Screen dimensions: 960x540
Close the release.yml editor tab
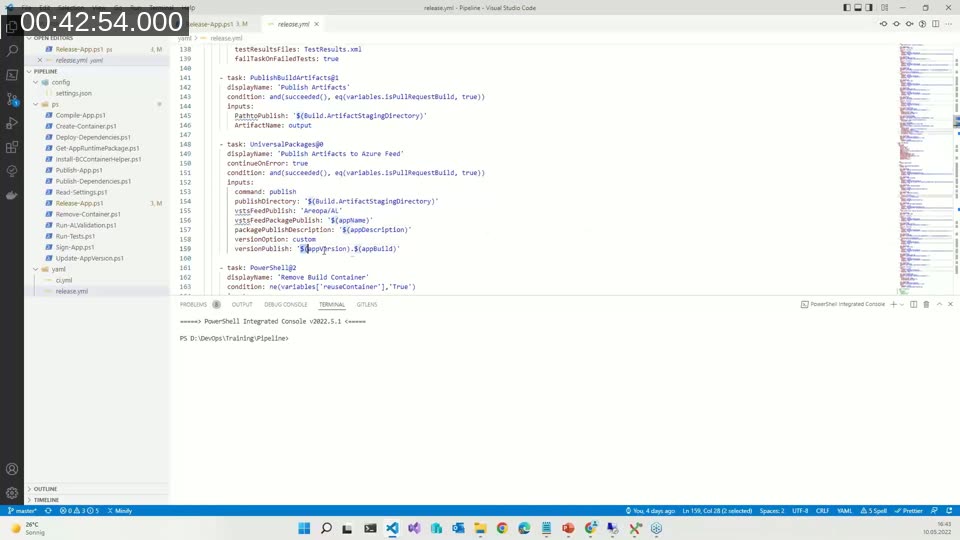317,24
